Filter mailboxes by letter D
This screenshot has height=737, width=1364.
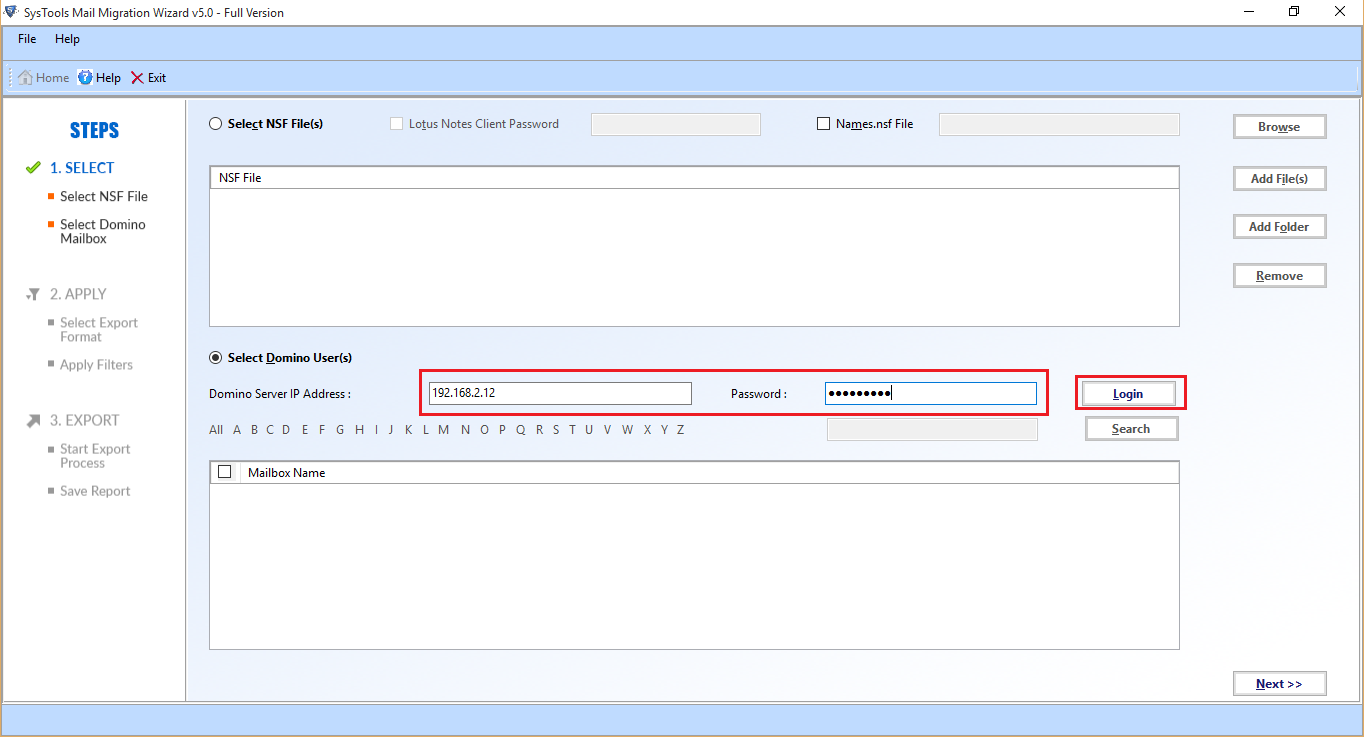coord(286,430)
